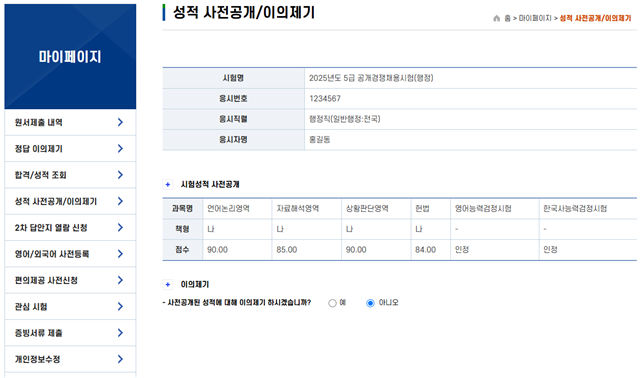Click 홈 breadcrumb link

coord(507,18)
